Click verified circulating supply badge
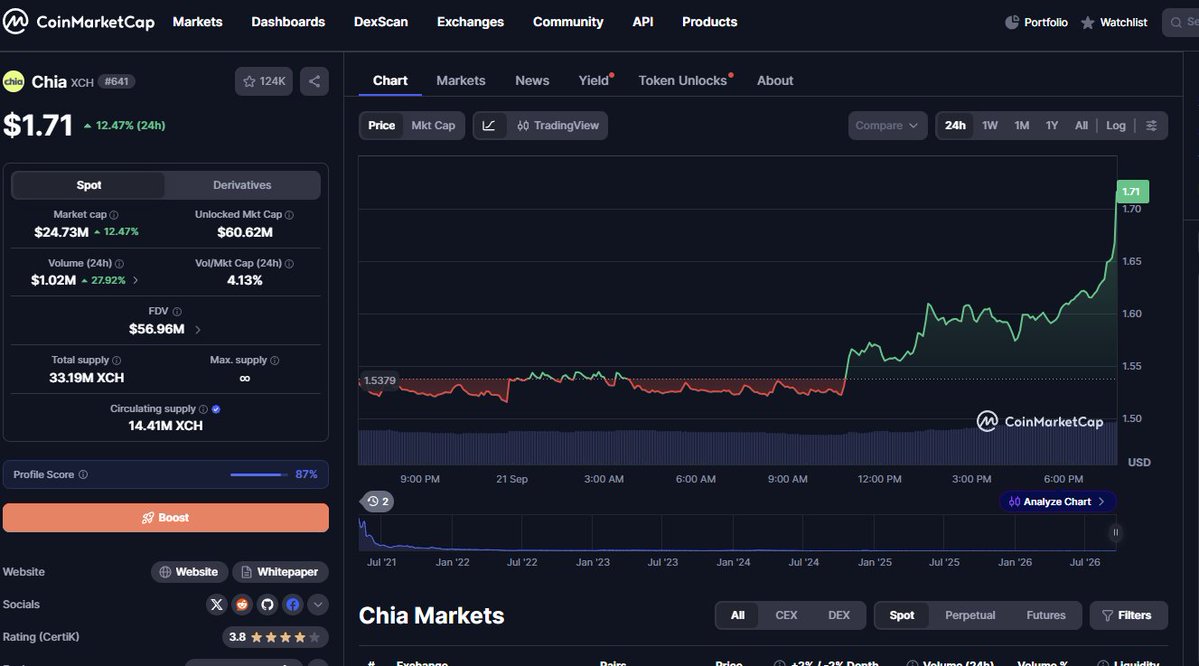Viewport: 1199px width, 666px height. (216, 409)
